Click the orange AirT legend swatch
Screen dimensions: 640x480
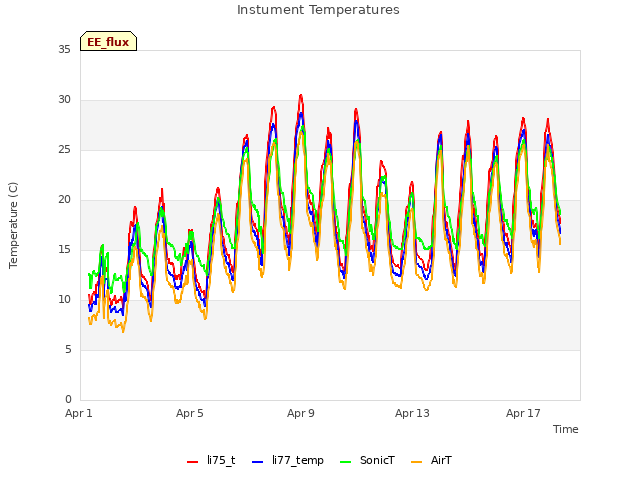click(416, 462)
